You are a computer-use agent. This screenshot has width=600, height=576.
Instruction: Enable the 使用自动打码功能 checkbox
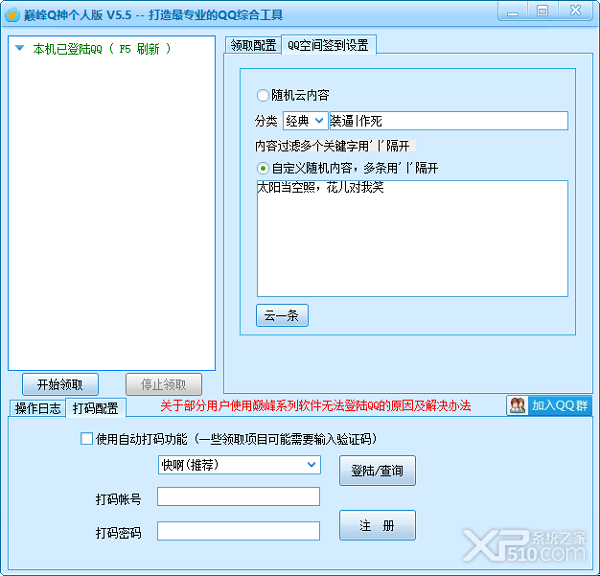pos(86,439)
